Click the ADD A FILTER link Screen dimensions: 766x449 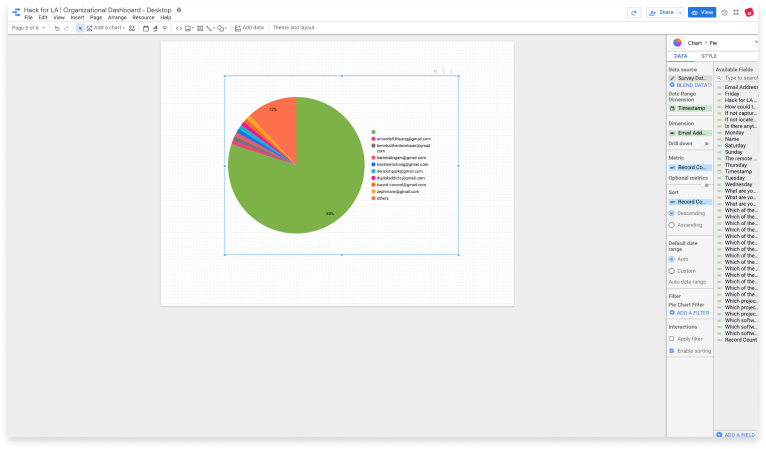point(690,313)
